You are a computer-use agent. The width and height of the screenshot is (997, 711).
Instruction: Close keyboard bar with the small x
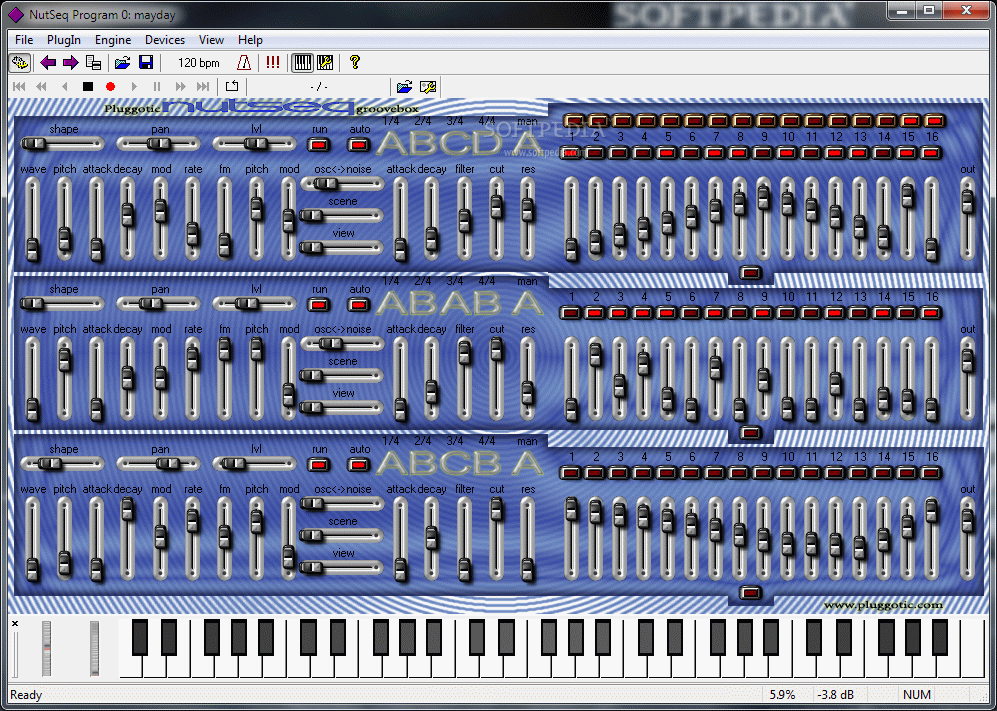15,624
